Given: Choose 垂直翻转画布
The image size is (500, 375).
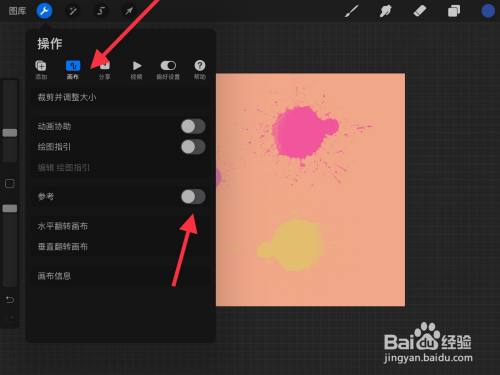Looking at the screenshot, I should (x=121, y=247).
